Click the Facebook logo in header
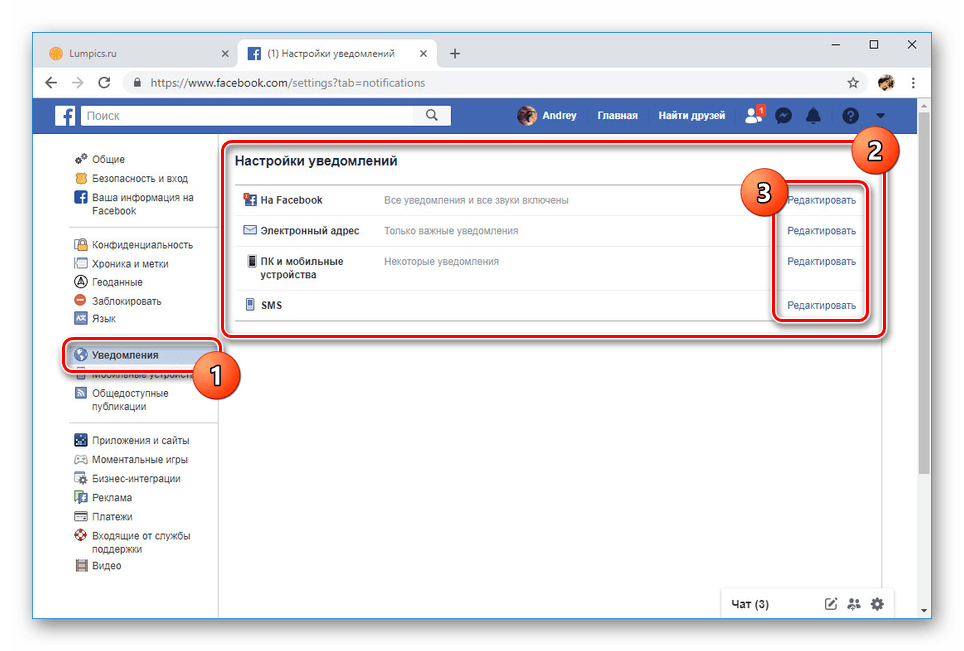 click(65, 116)
